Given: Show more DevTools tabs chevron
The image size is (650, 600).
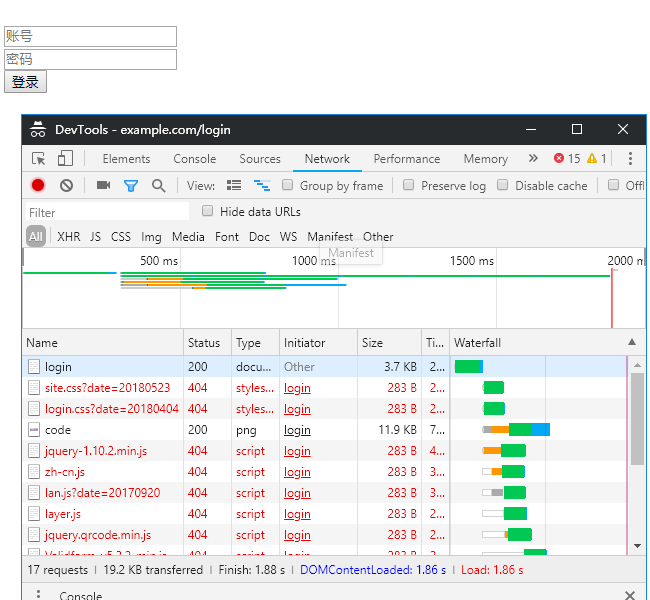Looking at the screenshot, I should click(x=533, y=158).
